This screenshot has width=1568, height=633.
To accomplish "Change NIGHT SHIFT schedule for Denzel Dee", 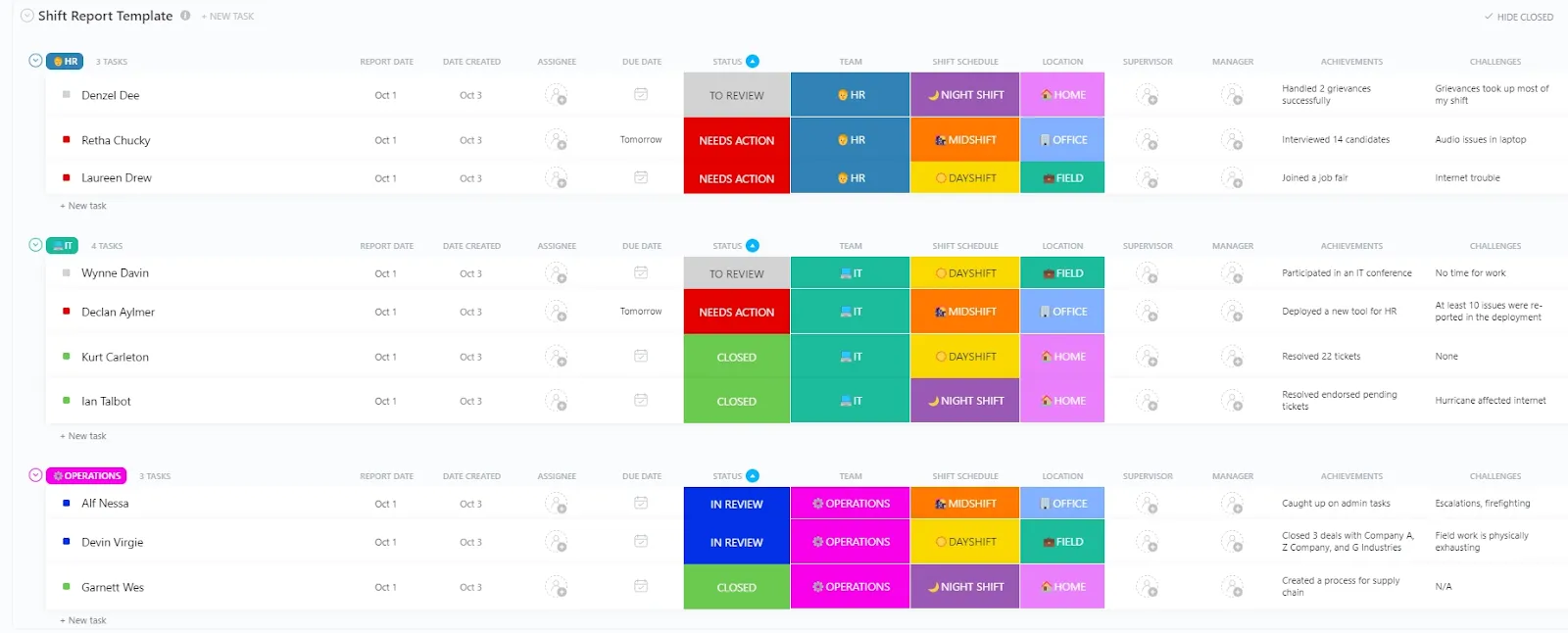I will (965, 95).
